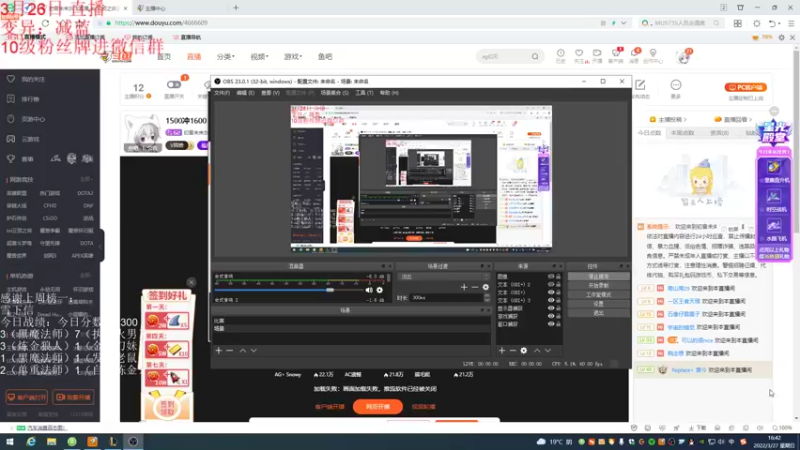
Task: Open the 编辑(E) menu in OBS
Action: (245, 93)
